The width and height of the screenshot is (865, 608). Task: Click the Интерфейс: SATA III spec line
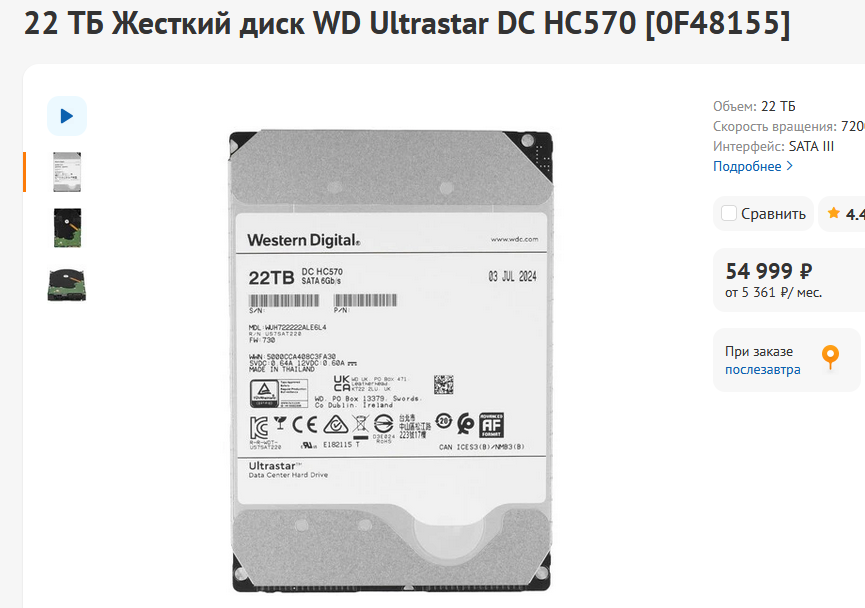coord(773,146)
